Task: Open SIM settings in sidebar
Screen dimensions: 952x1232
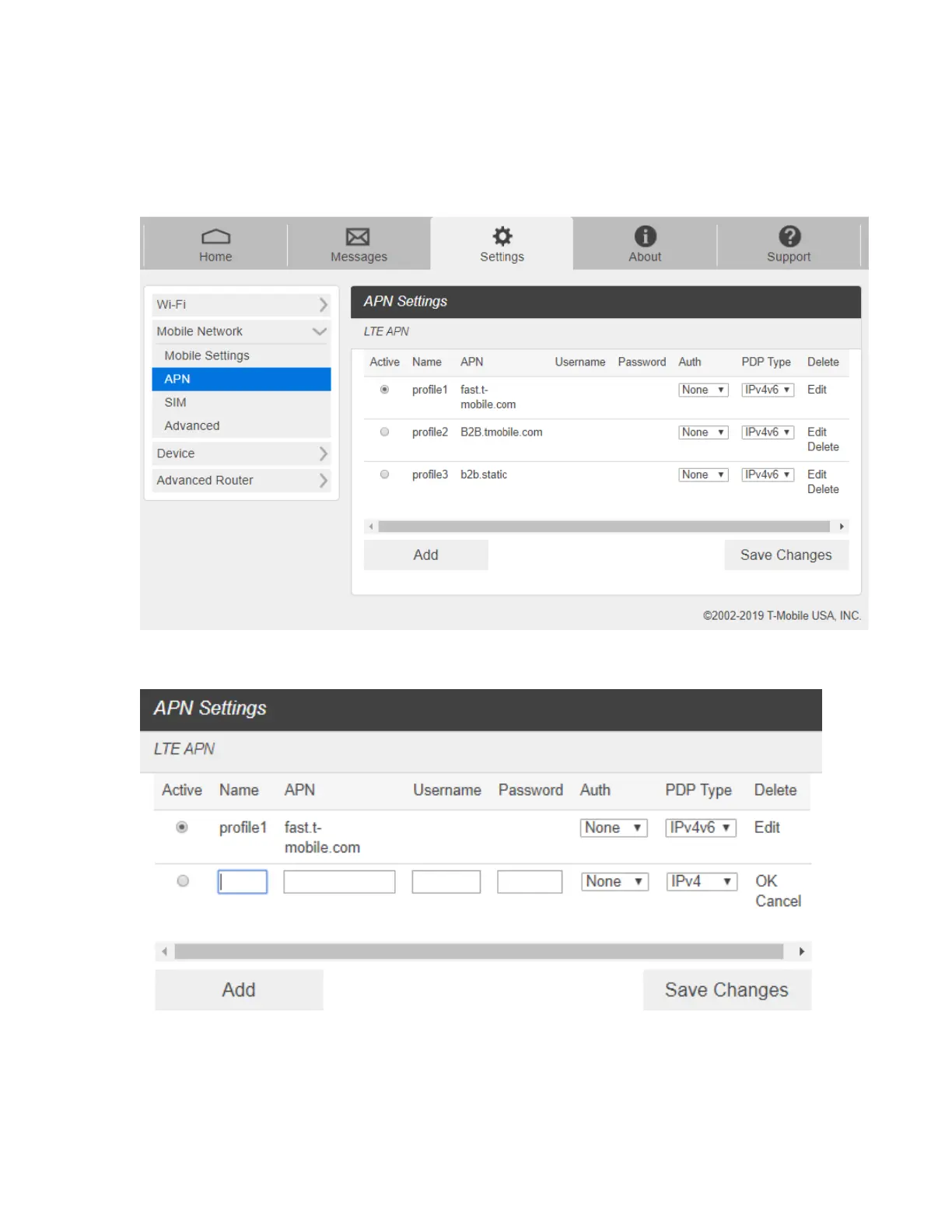Action: point(175,402)
